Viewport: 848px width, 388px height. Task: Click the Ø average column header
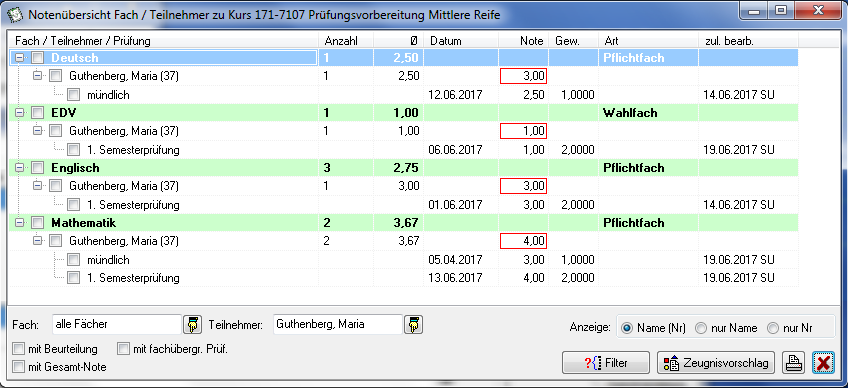[399, 41]
